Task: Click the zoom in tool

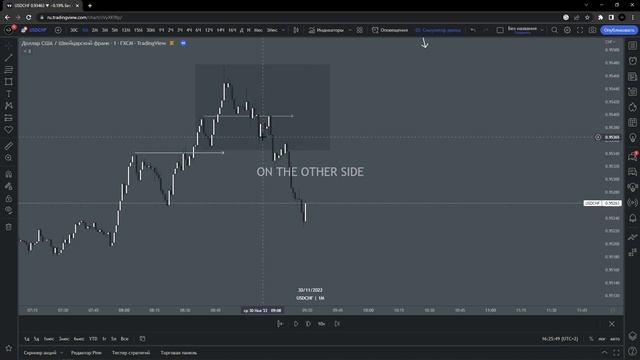Action: 9,158
